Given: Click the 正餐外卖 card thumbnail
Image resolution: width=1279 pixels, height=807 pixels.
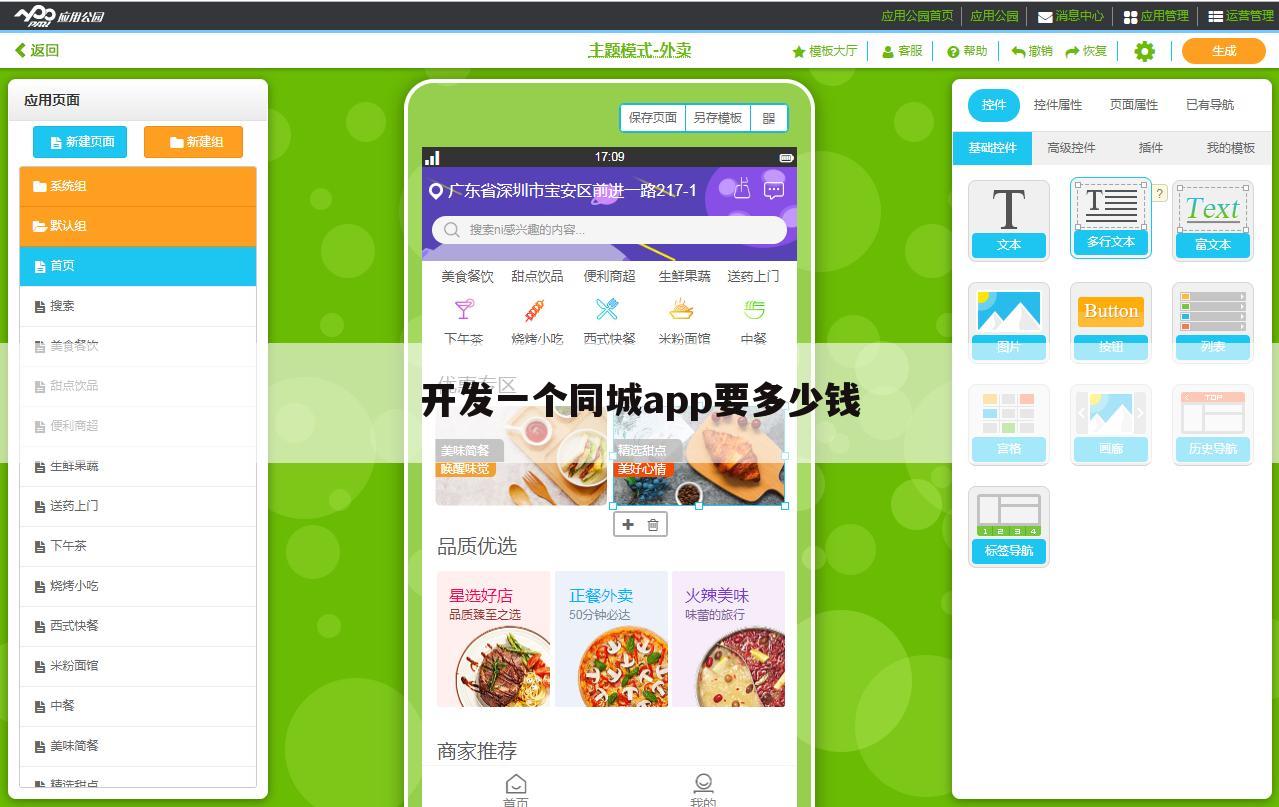Looking at the screenshot, I should pyautogui.click(x=611, y=639).
